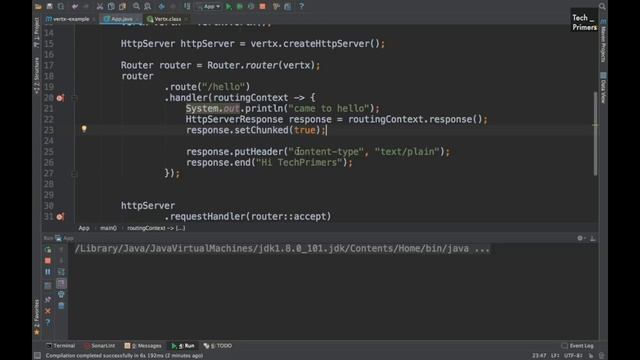640x360 pixels.
Task: Click the Open folder toolbar icon
Action: click(x=38, y=7)
